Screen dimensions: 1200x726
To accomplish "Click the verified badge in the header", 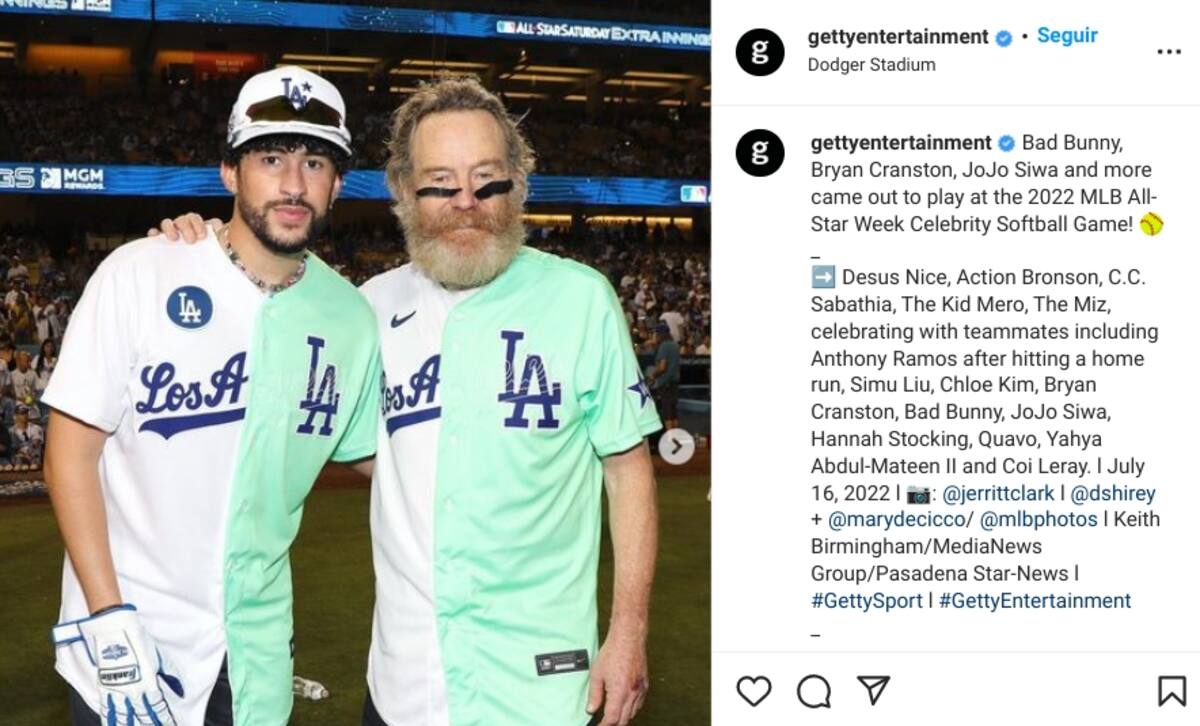I will (x=1003, y=38).
